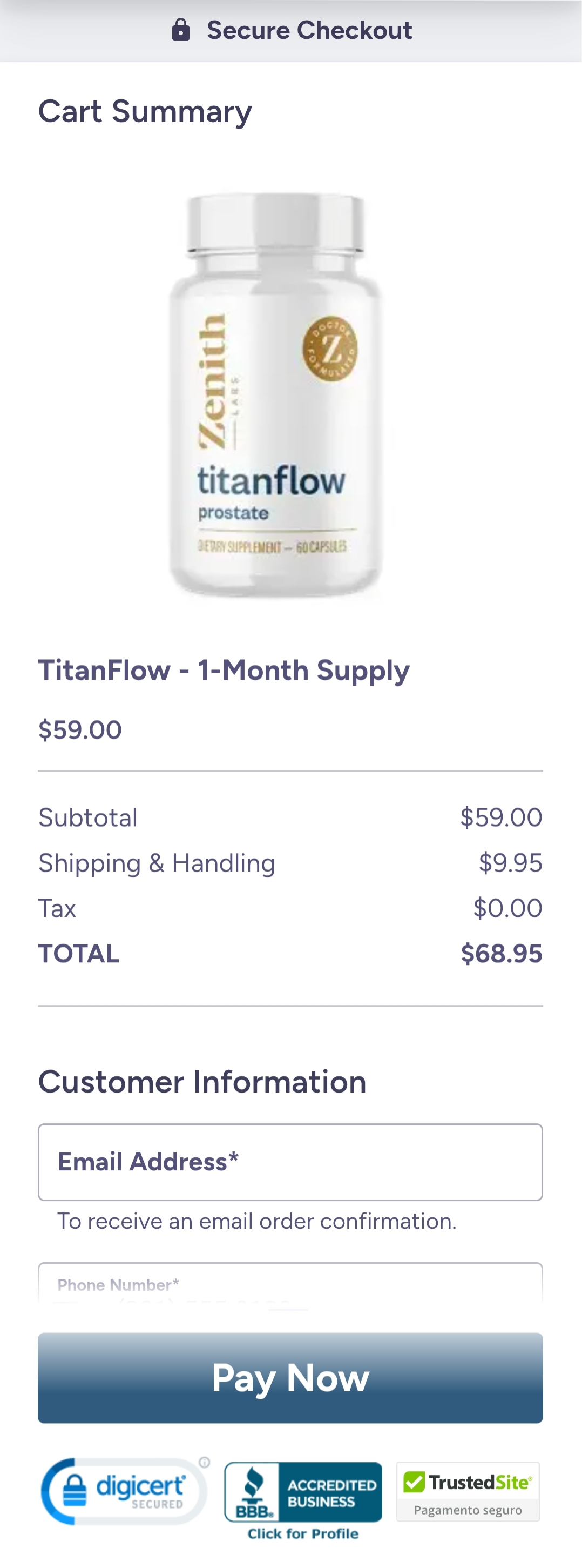Focus the Email Address field

[290, 1162]
